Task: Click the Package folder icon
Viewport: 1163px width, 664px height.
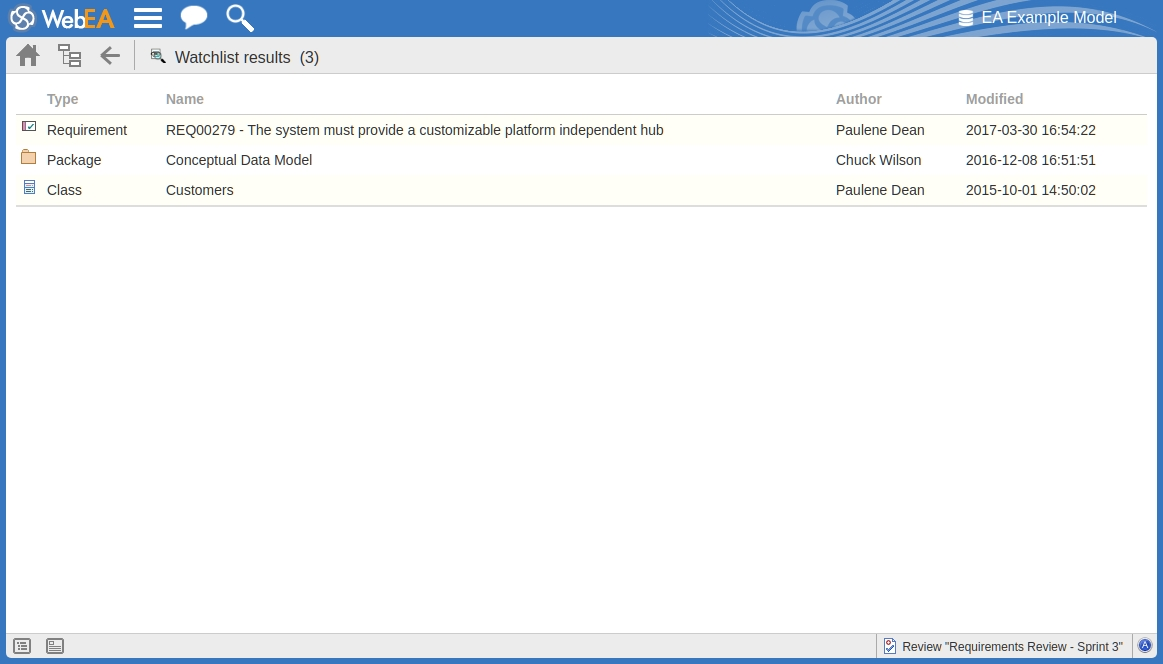Action: (x=29, y=158)
